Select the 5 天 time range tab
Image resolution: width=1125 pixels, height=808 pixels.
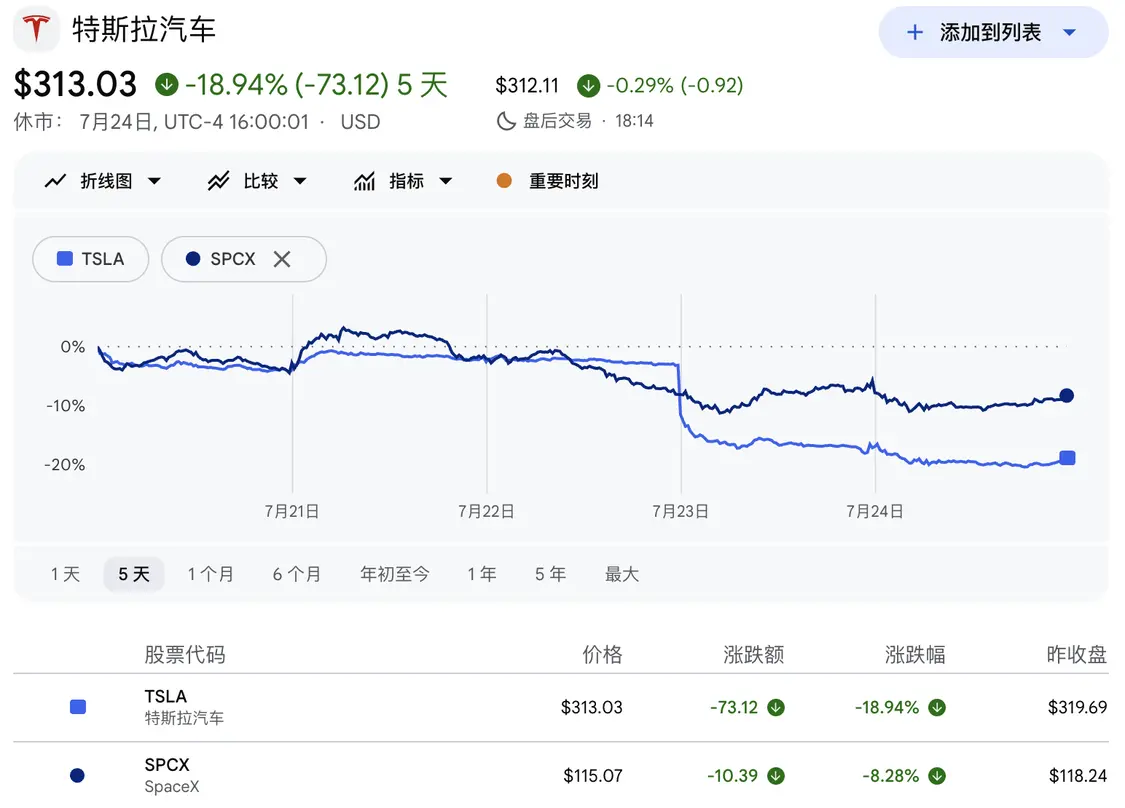[x=134, y=574]
